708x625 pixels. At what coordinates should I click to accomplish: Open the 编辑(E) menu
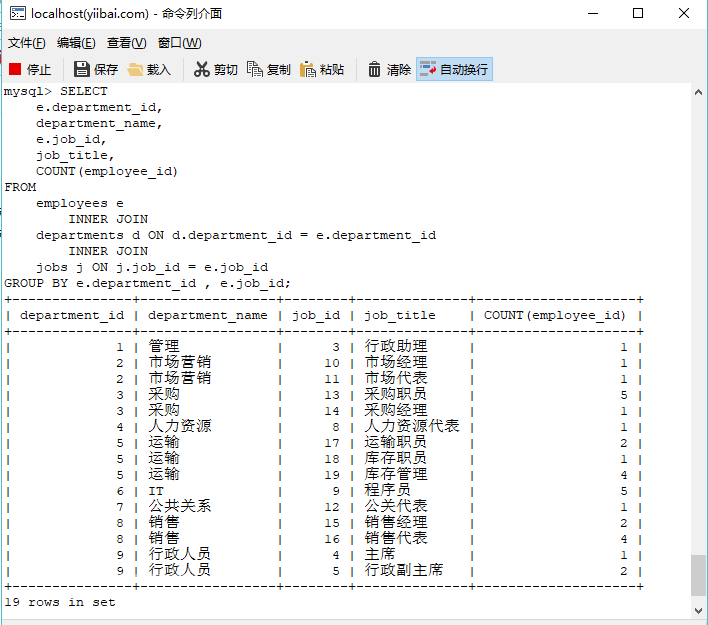coord(76,43)
